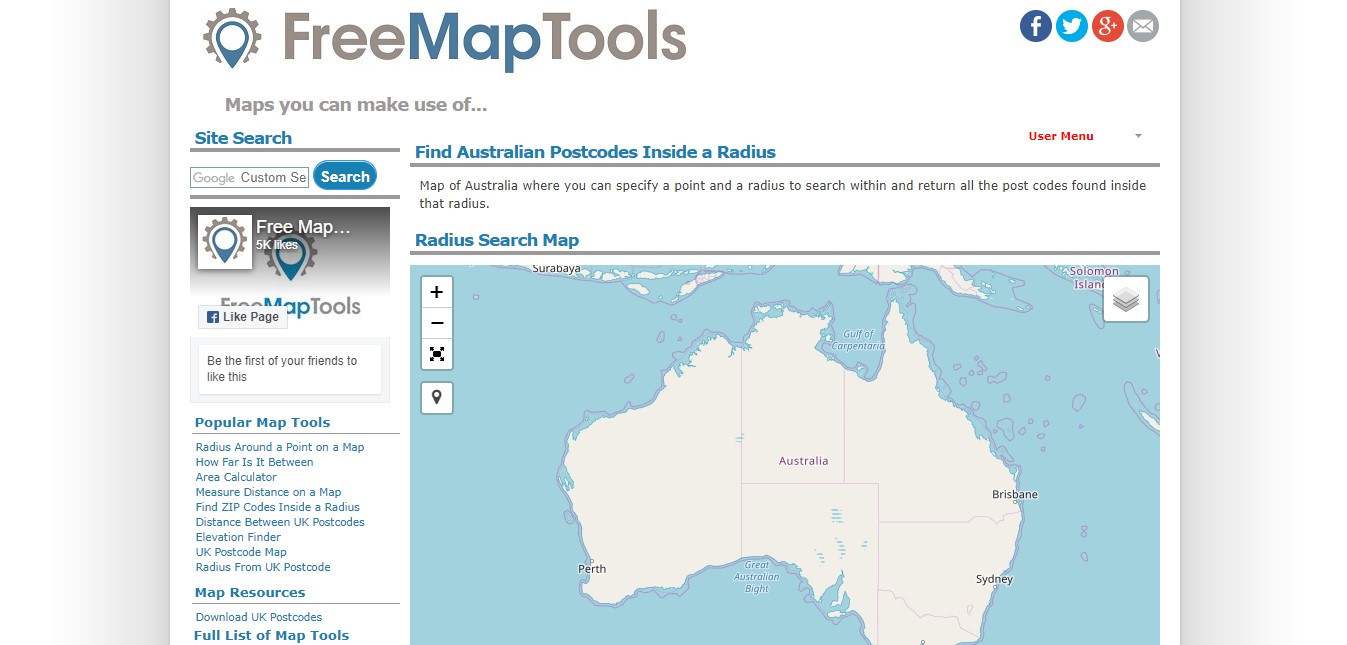Click the Sydney label on the map
This screenshot has width=1347, height=645.
coord(994,579)
